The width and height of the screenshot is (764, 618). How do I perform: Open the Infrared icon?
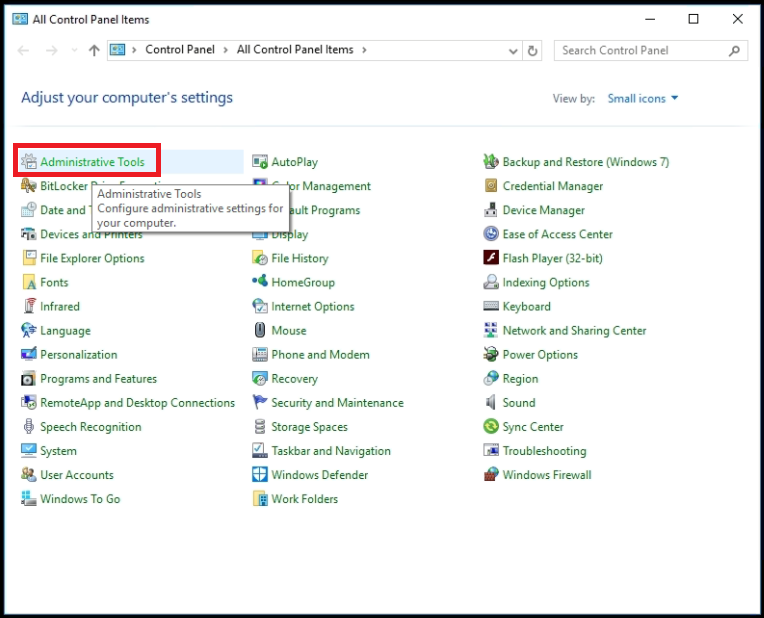click(29, 306)
